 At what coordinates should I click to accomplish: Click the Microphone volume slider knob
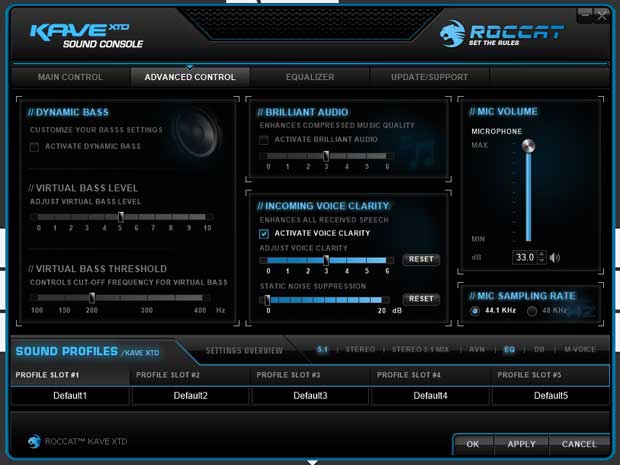pos(528,146)
